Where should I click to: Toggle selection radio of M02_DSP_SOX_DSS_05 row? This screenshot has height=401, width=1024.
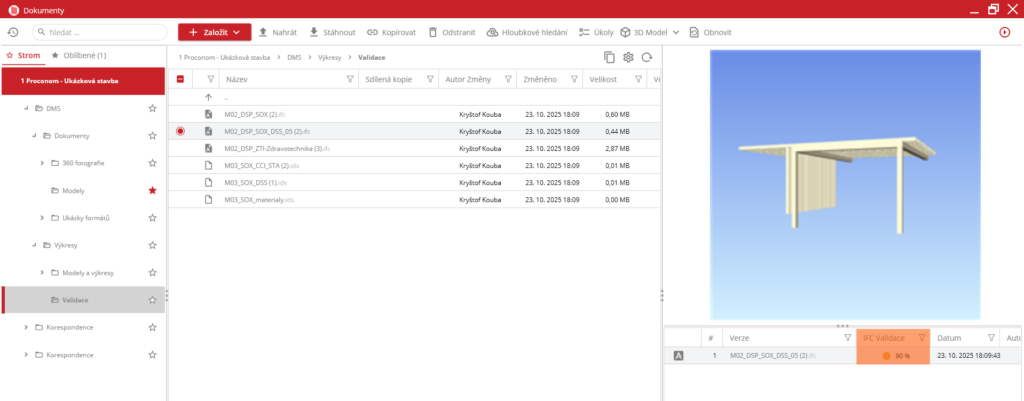click(180, 131)
